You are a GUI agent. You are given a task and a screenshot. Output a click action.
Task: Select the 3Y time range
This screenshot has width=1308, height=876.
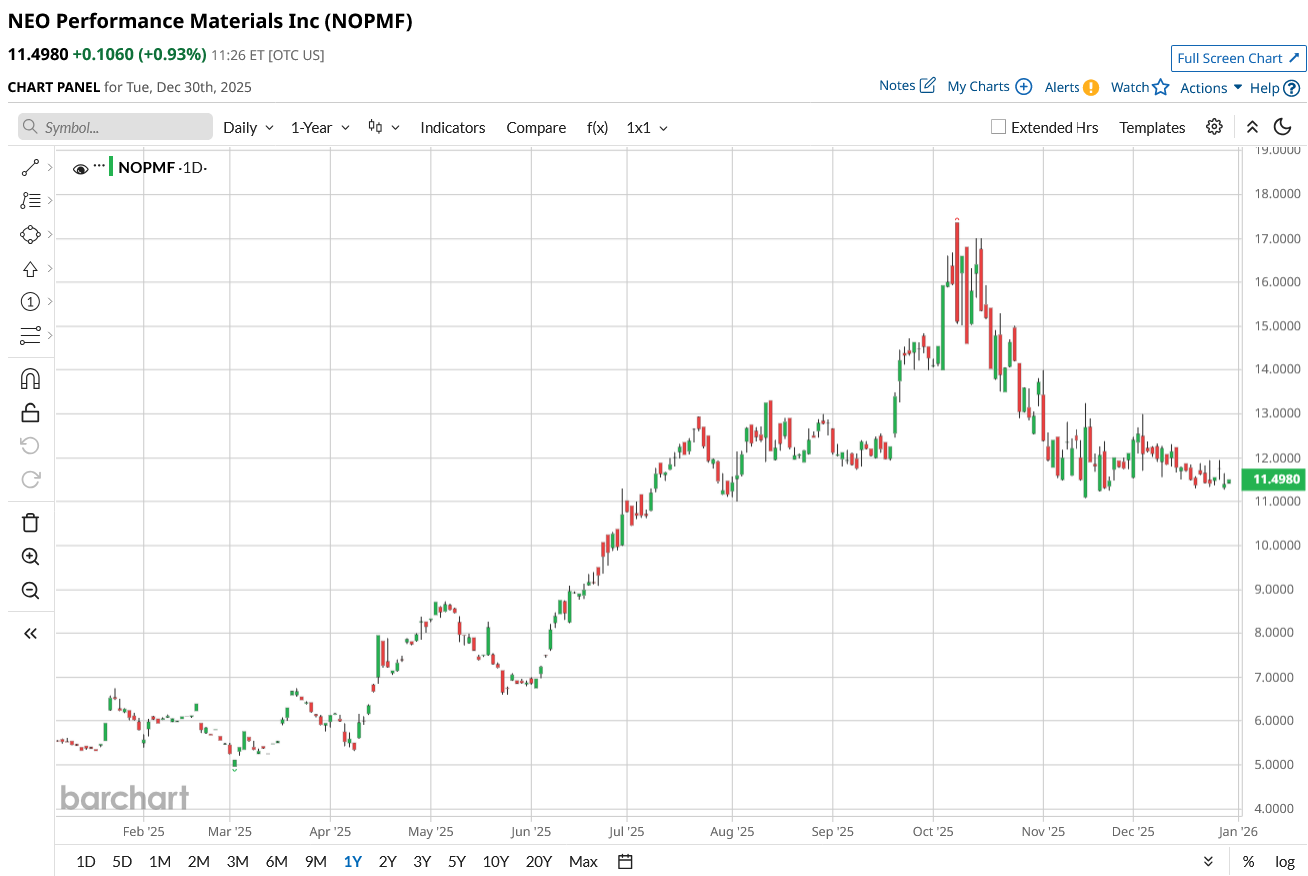pos(422,862)
